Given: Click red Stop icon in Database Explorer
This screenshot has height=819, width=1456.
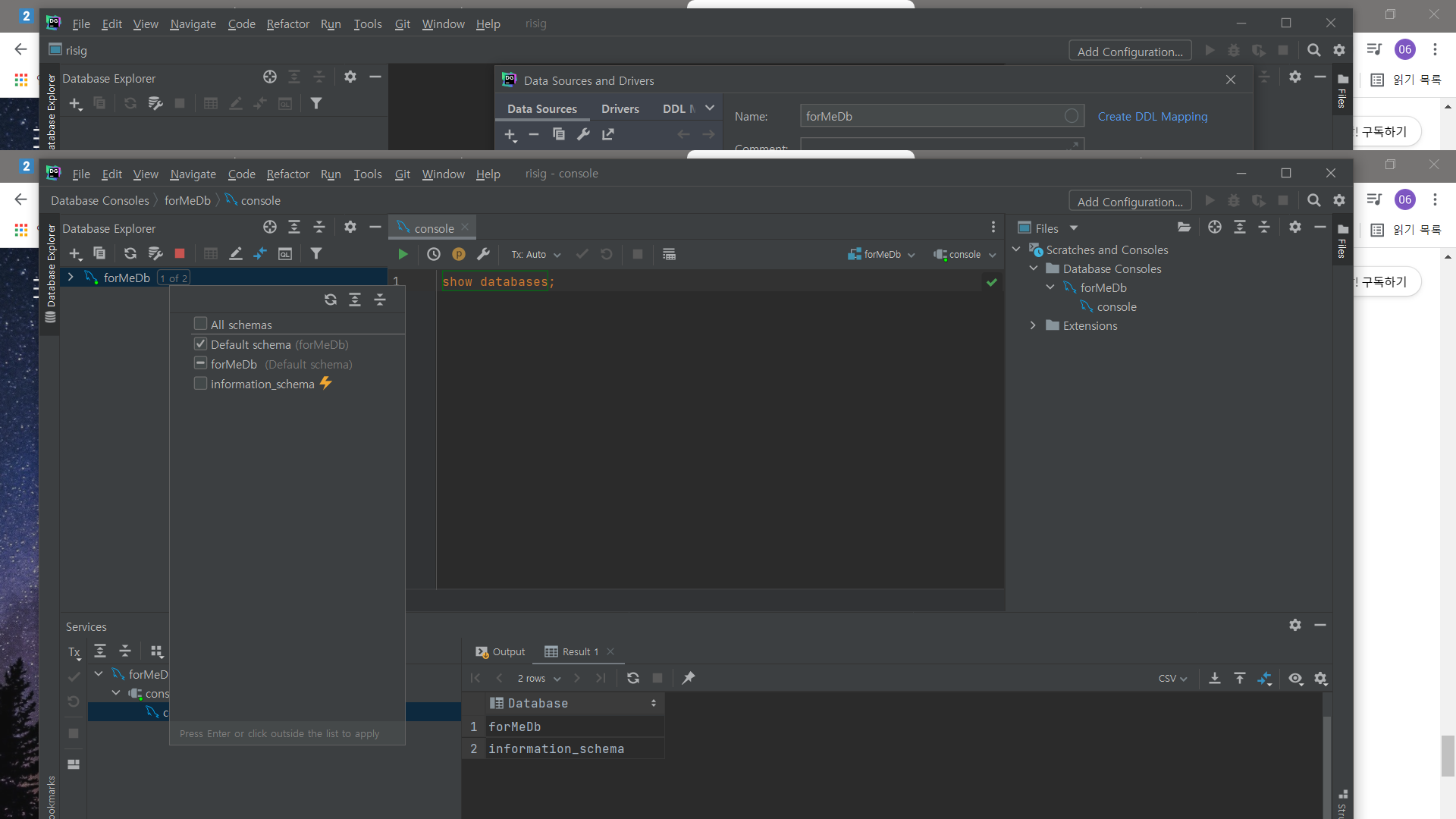Looking at the screenshot, I should 180,253.
